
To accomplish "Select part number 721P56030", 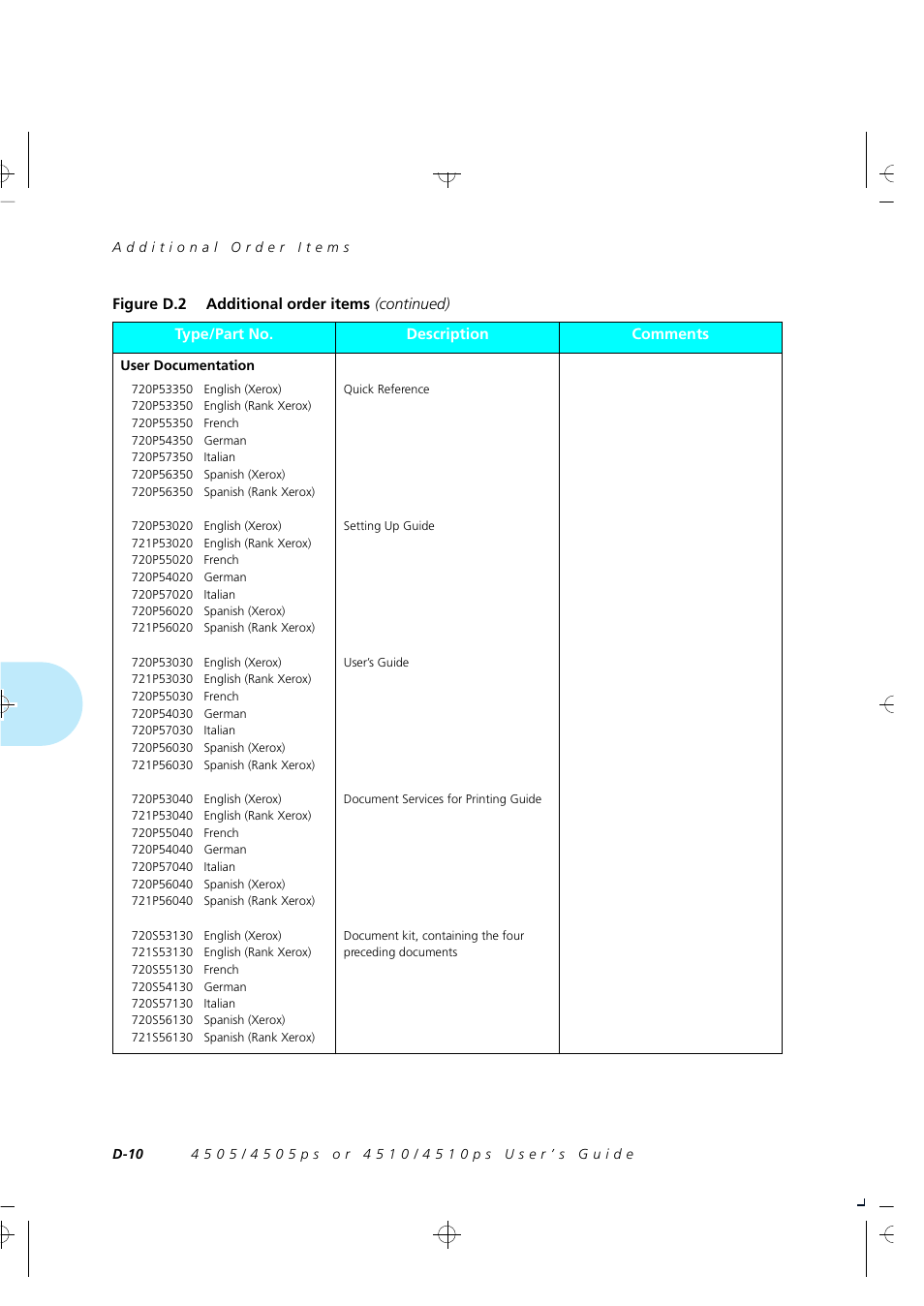I will pyautogui.click(x=162, y=765).
